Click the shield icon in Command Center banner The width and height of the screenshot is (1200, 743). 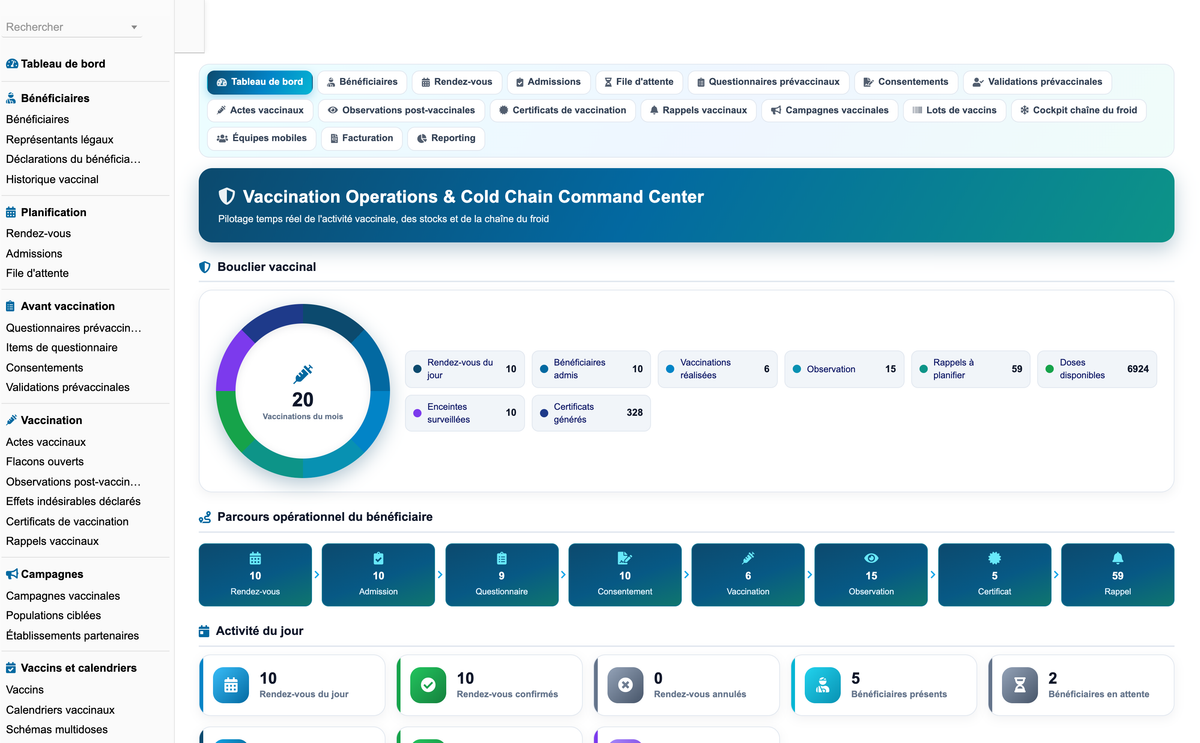click(227, 197)
